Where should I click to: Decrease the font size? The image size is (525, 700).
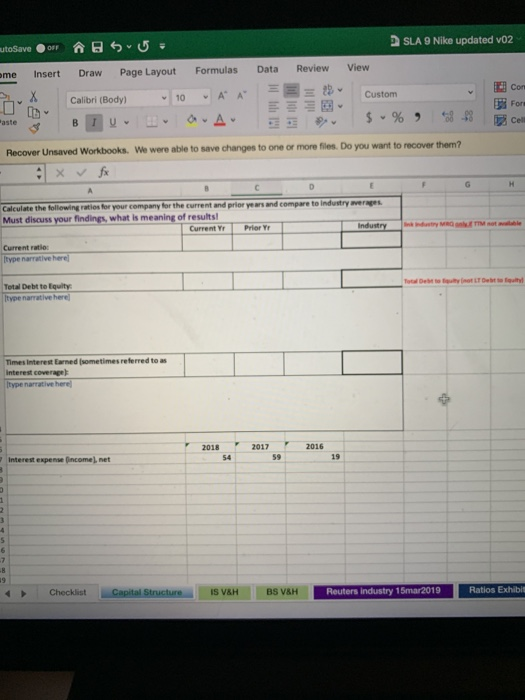(x=242, y=96)
